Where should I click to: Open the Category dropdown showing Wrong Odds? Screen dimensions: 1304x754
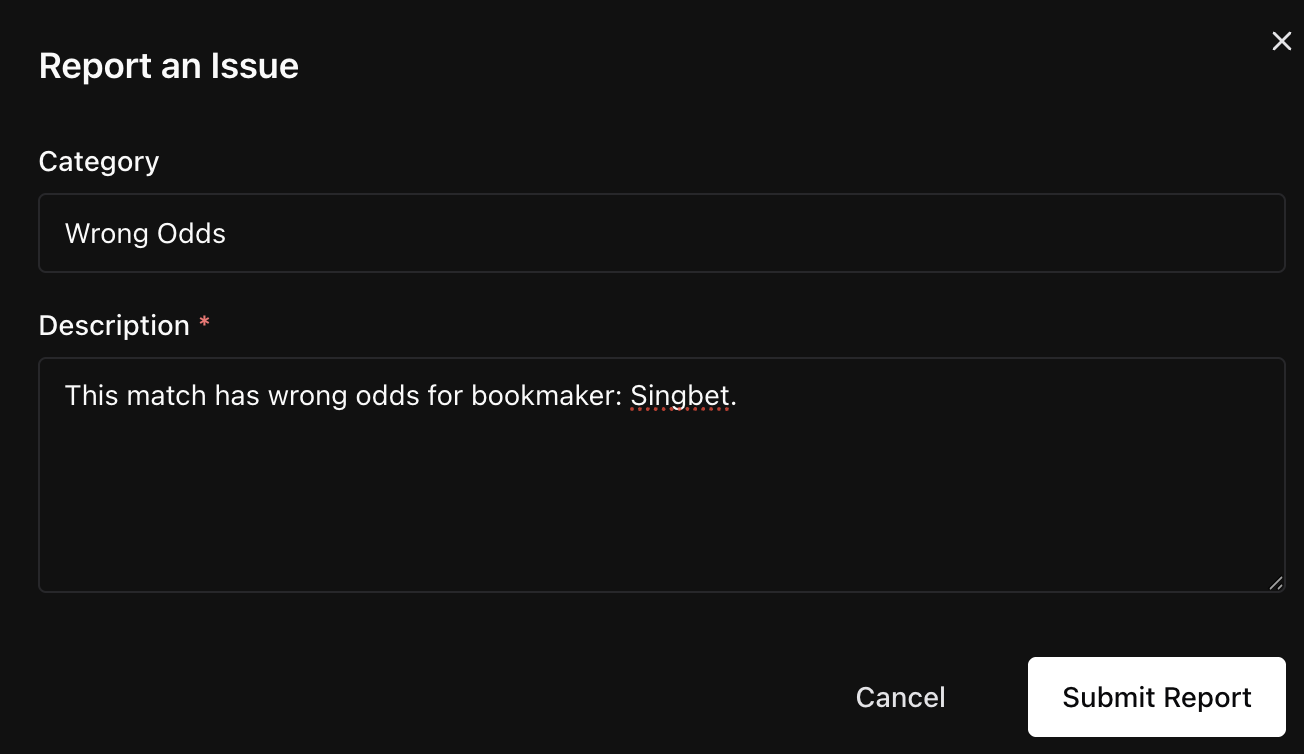point(661,233)
